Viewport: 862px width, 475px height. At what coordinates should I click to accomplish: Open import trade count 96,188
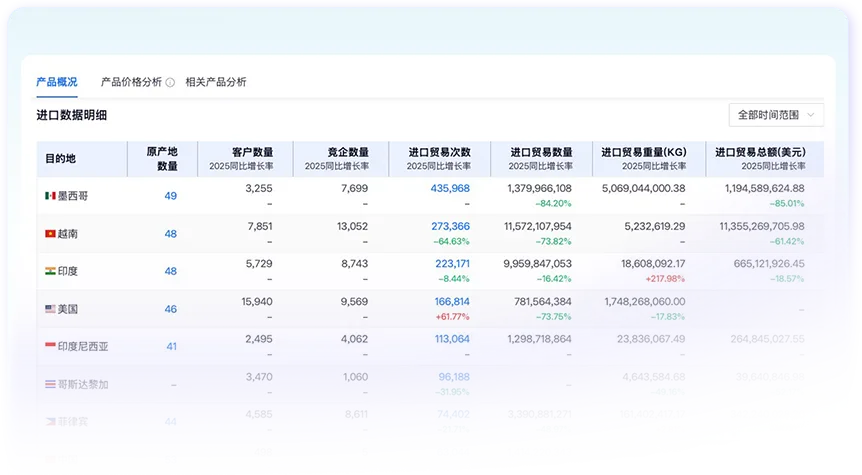tap(454, 377)
